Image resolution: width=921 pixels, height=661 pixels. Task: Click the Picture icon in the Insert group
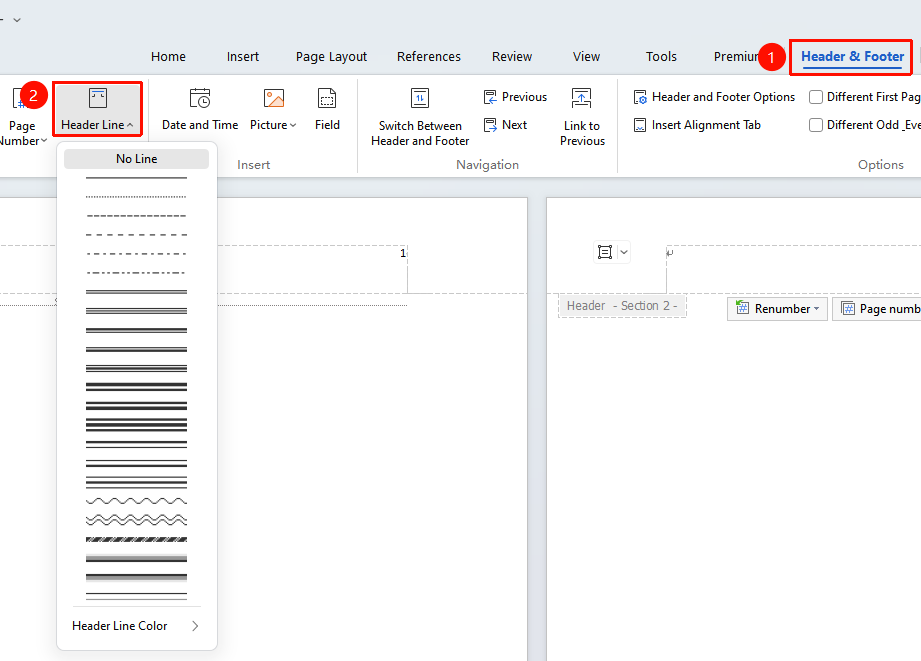pos(274,98)
